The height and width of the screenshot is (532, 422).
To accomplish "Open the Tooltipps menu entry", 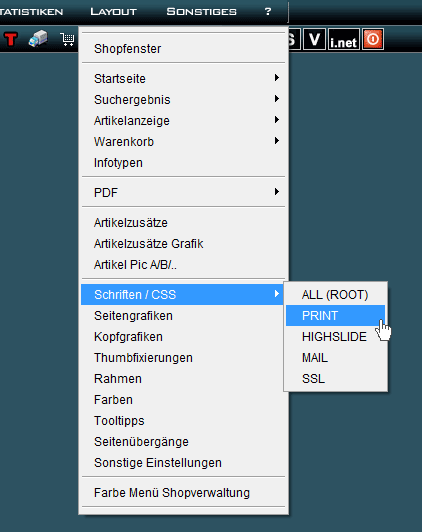I will click(x=184, y=421).
